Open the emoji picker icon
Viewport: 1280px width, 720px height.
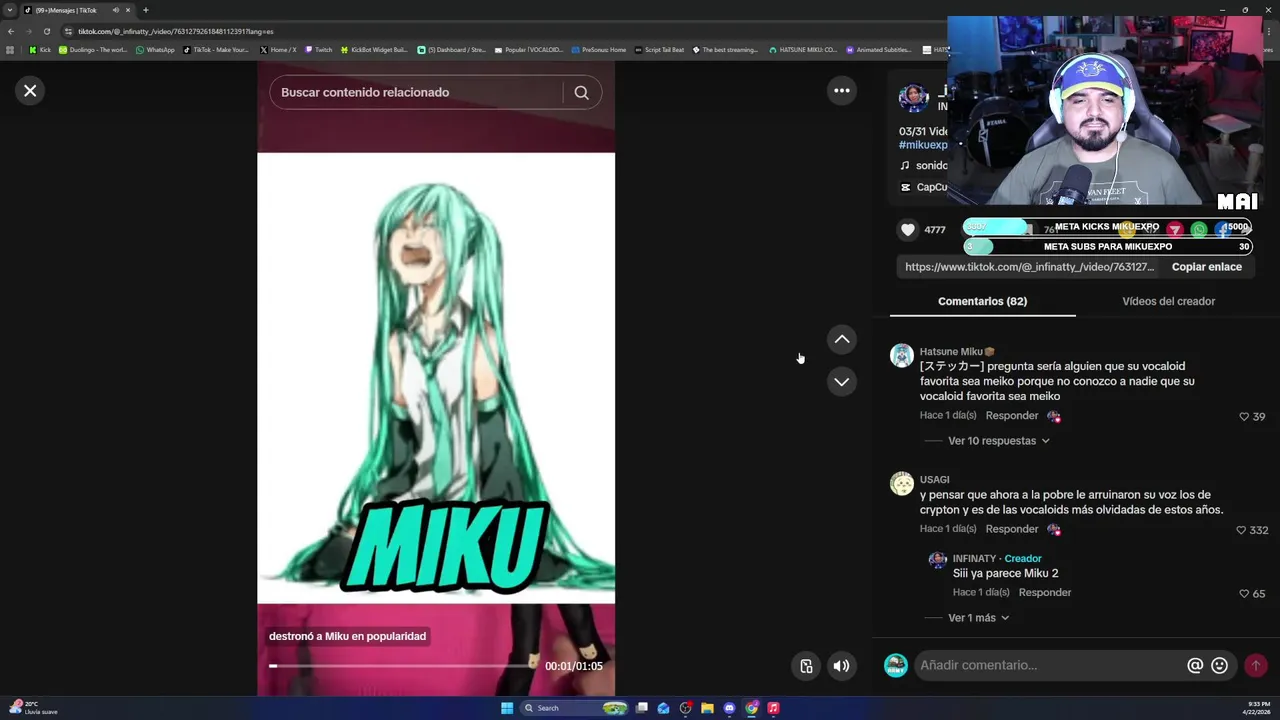tap(1219, 666)
